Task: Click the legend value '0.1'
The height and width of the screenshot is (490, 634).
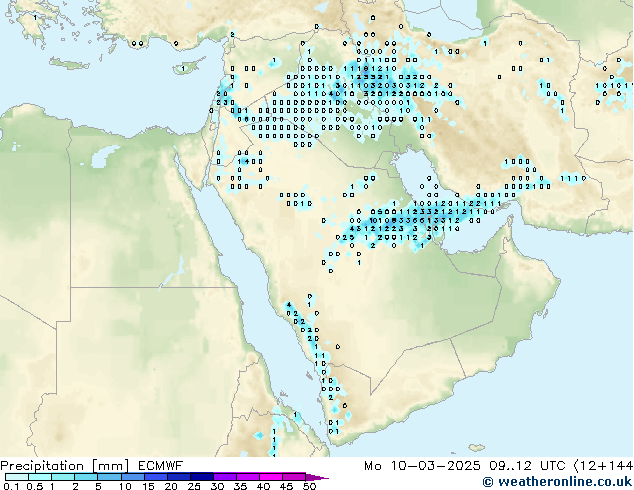Action: 11,486
